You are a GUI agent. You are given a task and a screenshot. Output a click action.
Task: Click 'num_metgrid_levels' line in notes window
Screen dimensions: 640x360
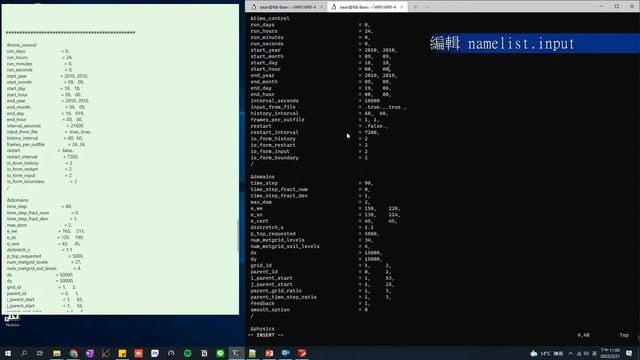coord(44,262)
